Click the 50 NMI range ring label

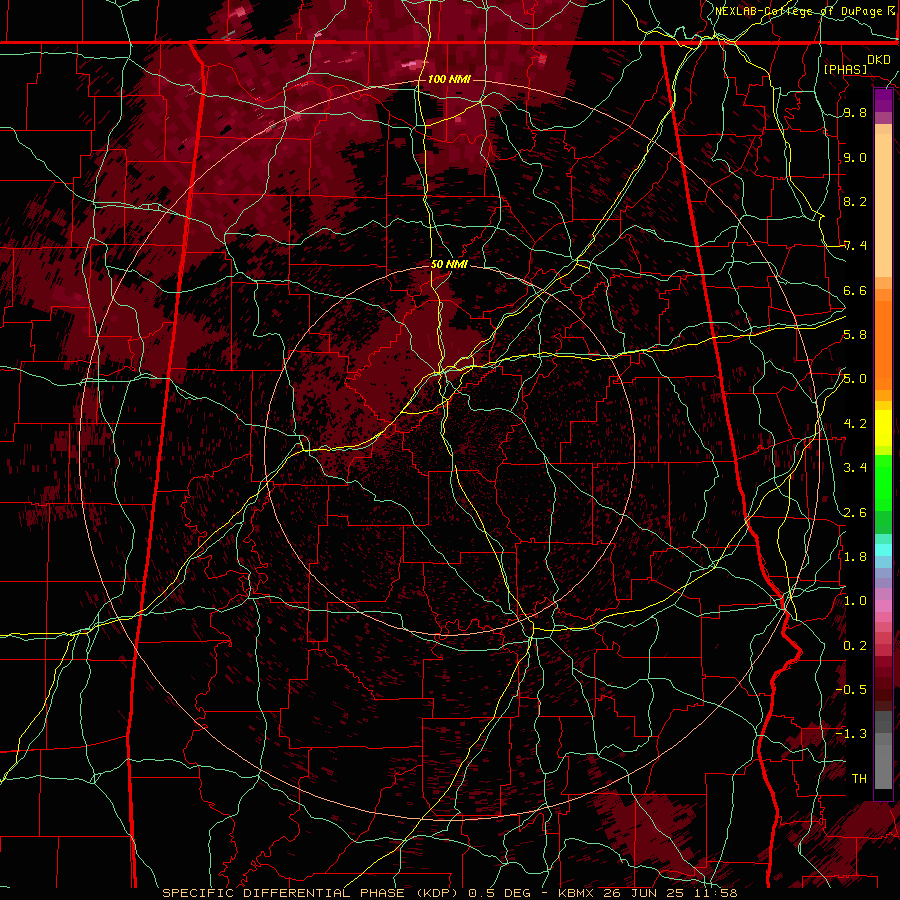pos(449,264)
